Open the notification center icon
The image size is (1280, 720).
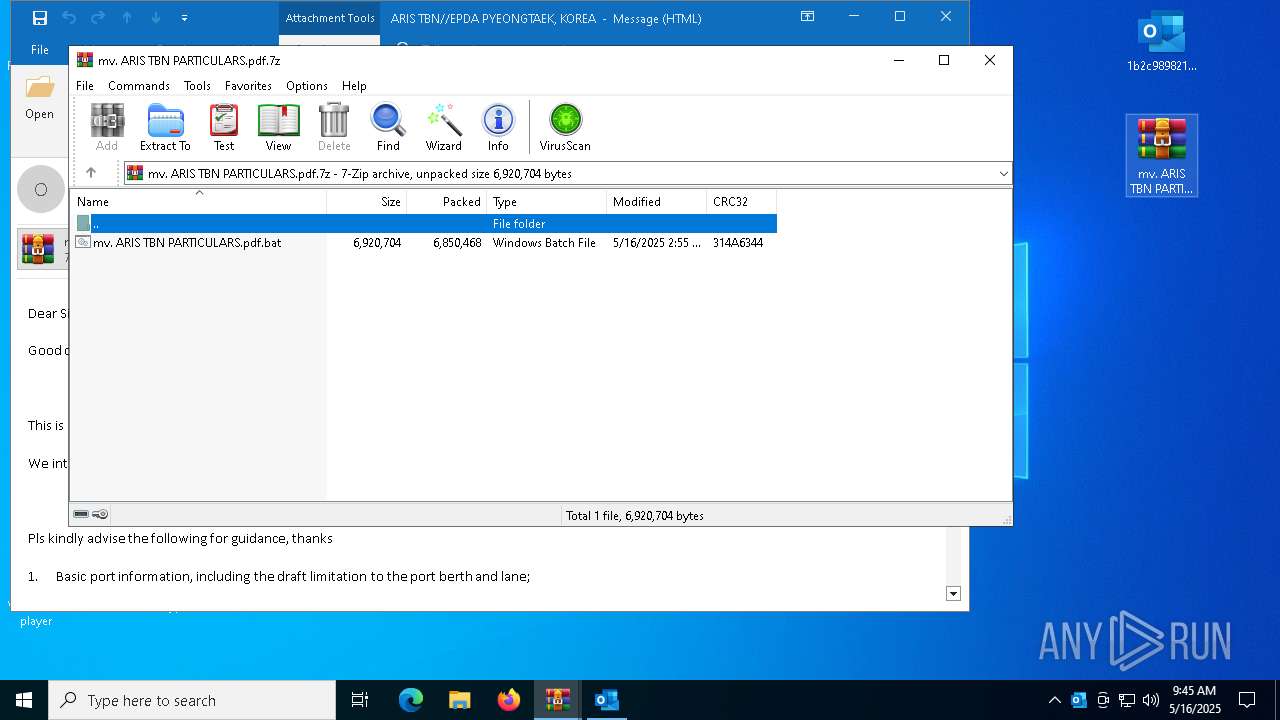1247,700
